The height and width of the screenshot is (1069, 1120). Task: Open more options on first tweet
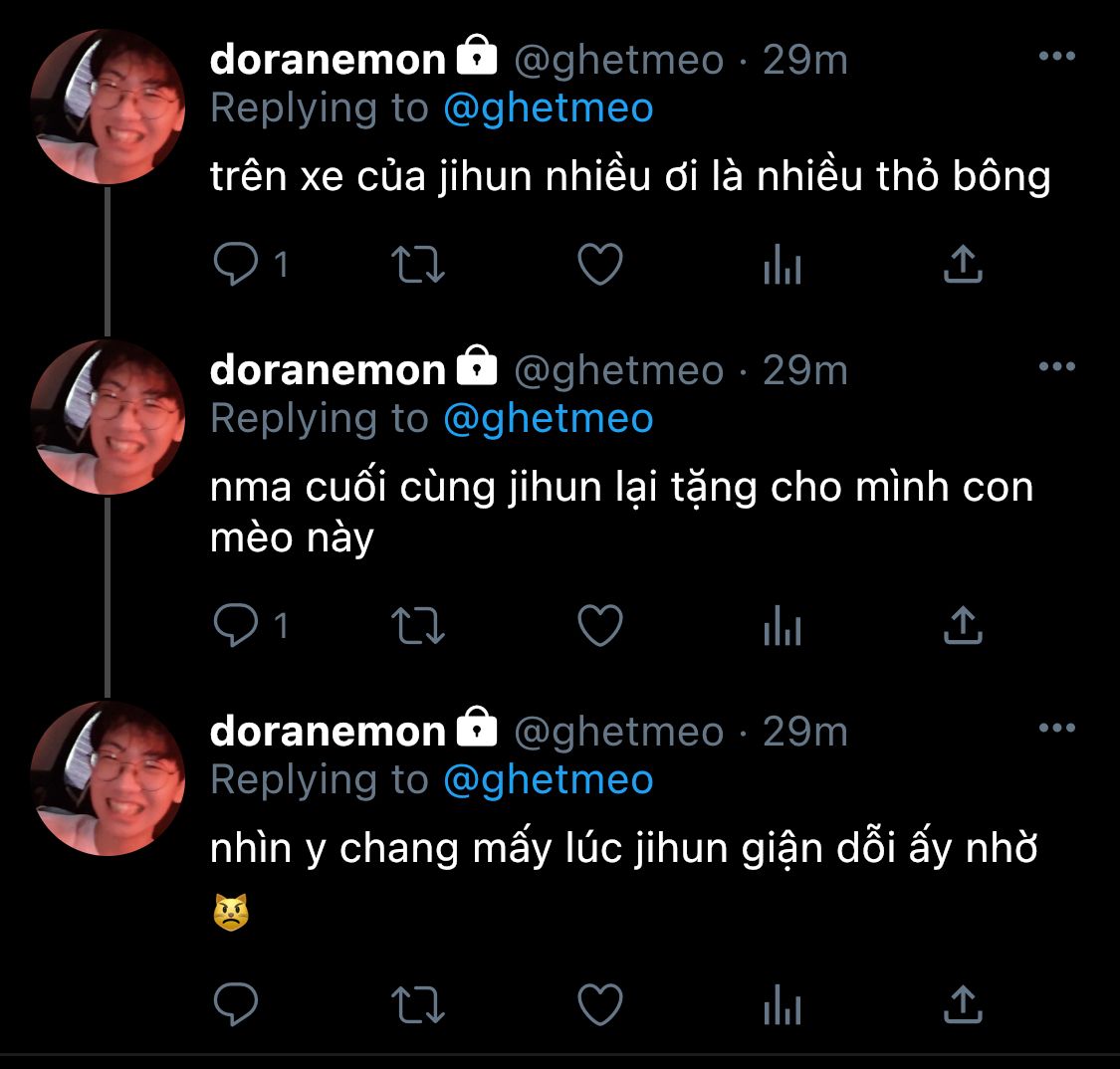click(1057, 56)
